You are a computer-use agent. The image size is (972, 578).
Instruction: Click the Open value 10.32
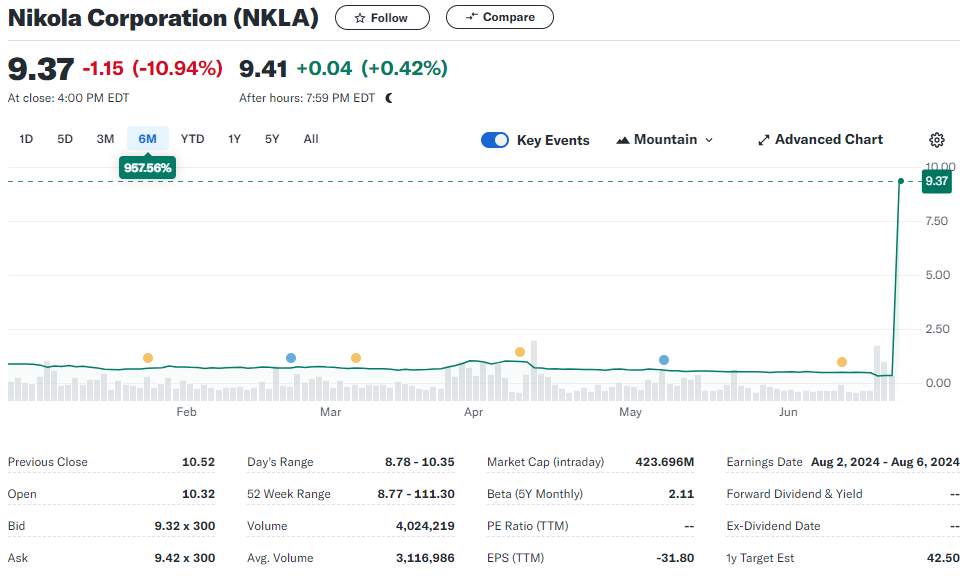tap(198, 494)
